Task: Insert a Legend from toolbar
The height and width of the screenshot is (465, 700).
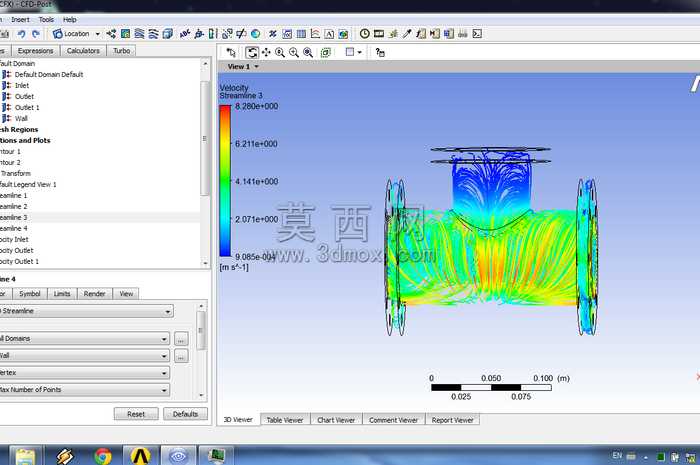Action: (x=213, y=34)
